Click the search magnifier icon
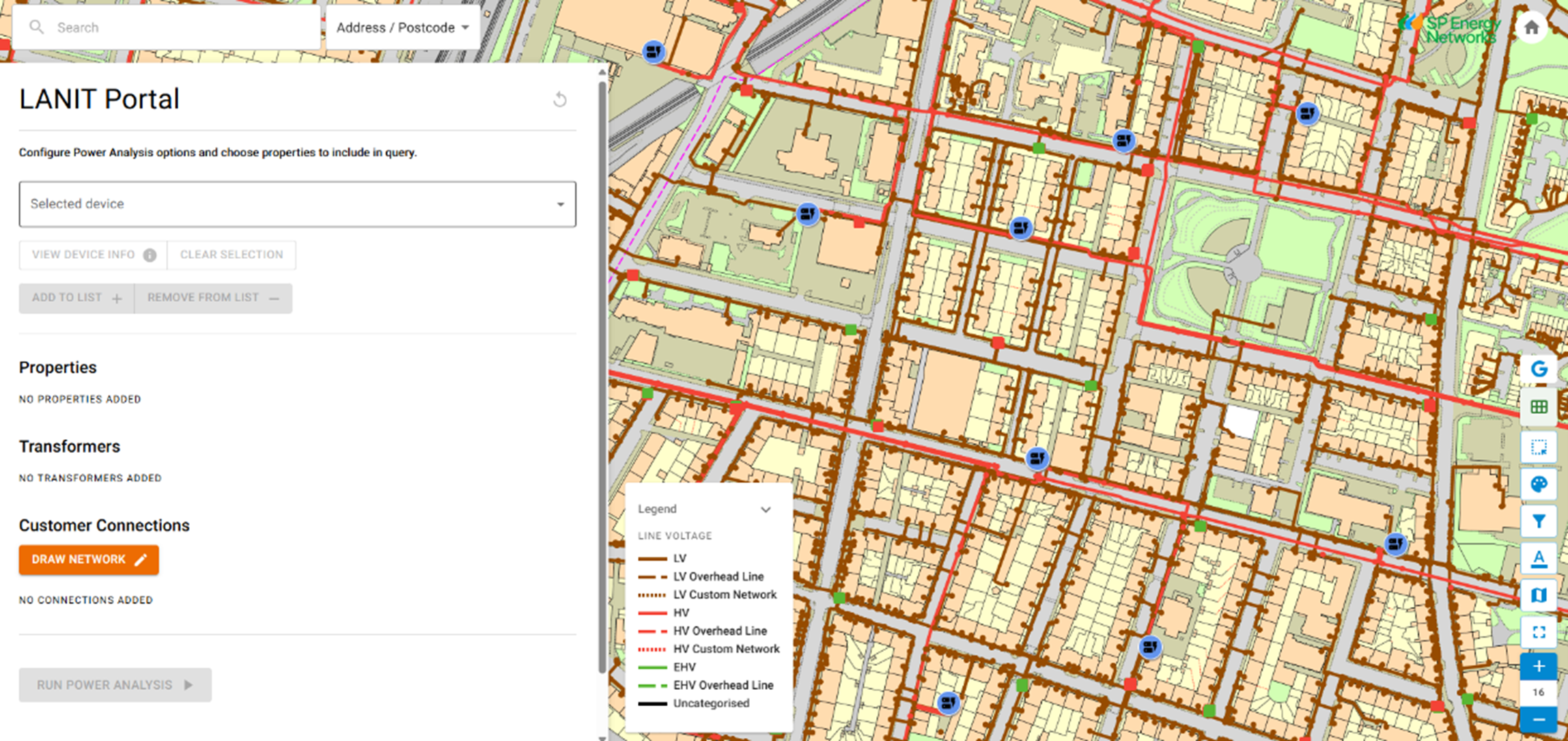 click(x=38, y=27)
